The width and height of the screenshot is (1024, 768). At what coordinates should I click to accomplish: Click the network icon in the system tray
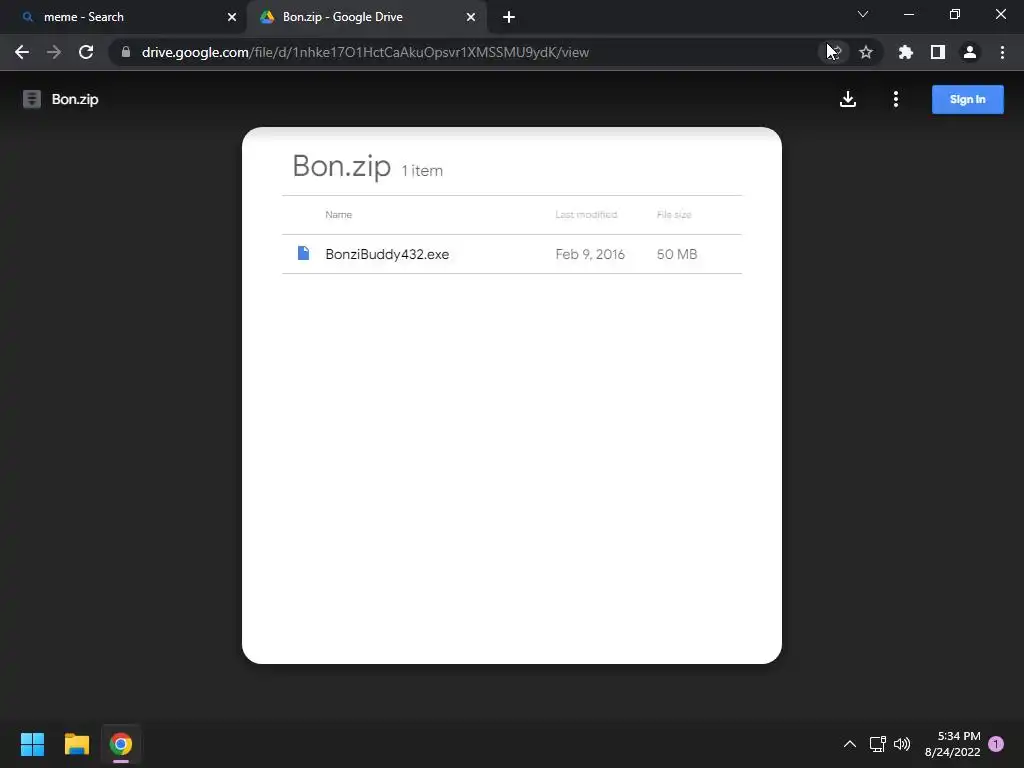[878, 744]
